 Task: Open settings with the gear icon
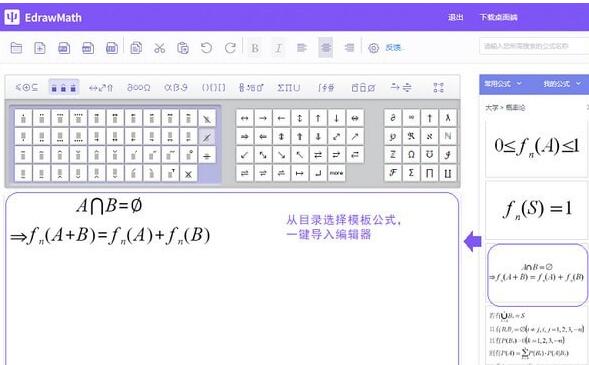tap(373, 48)
